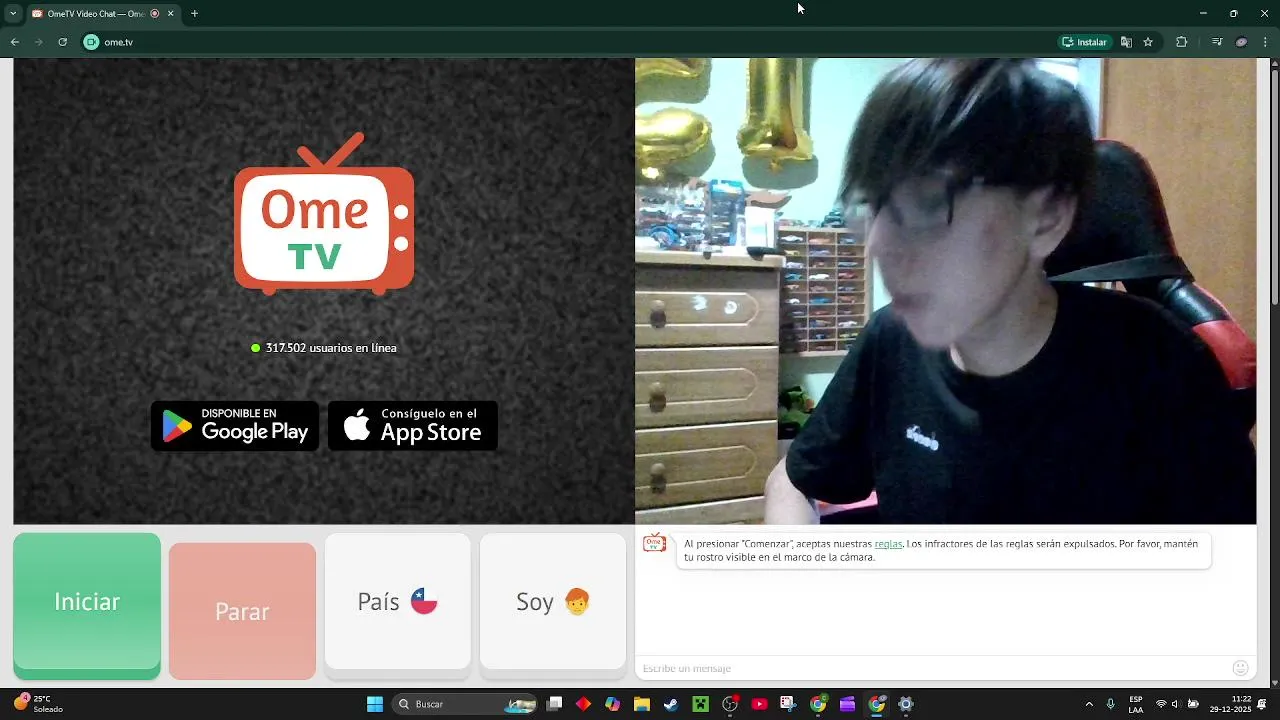Open the Windows Start menu
The width and height of the screenshot is (1280, 720).
coord(375,704)
